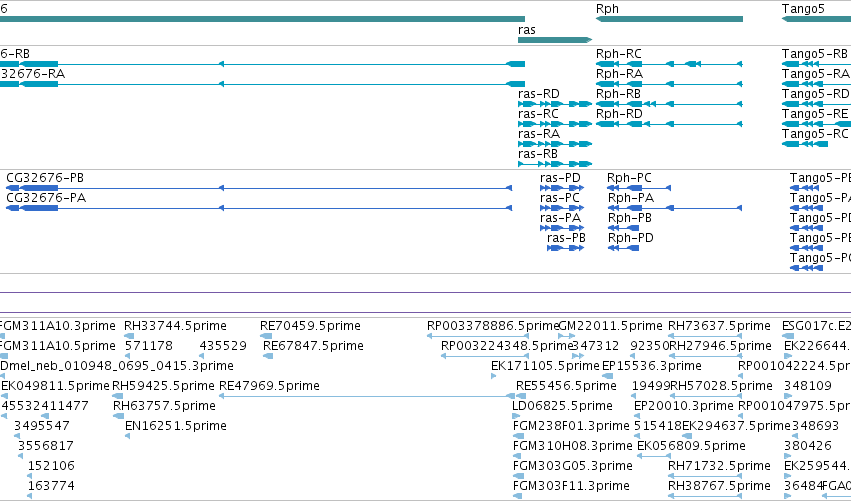Click EST RH38767.5prime
Viewport: 851px width, 501px height.
[x=705, y=496]
